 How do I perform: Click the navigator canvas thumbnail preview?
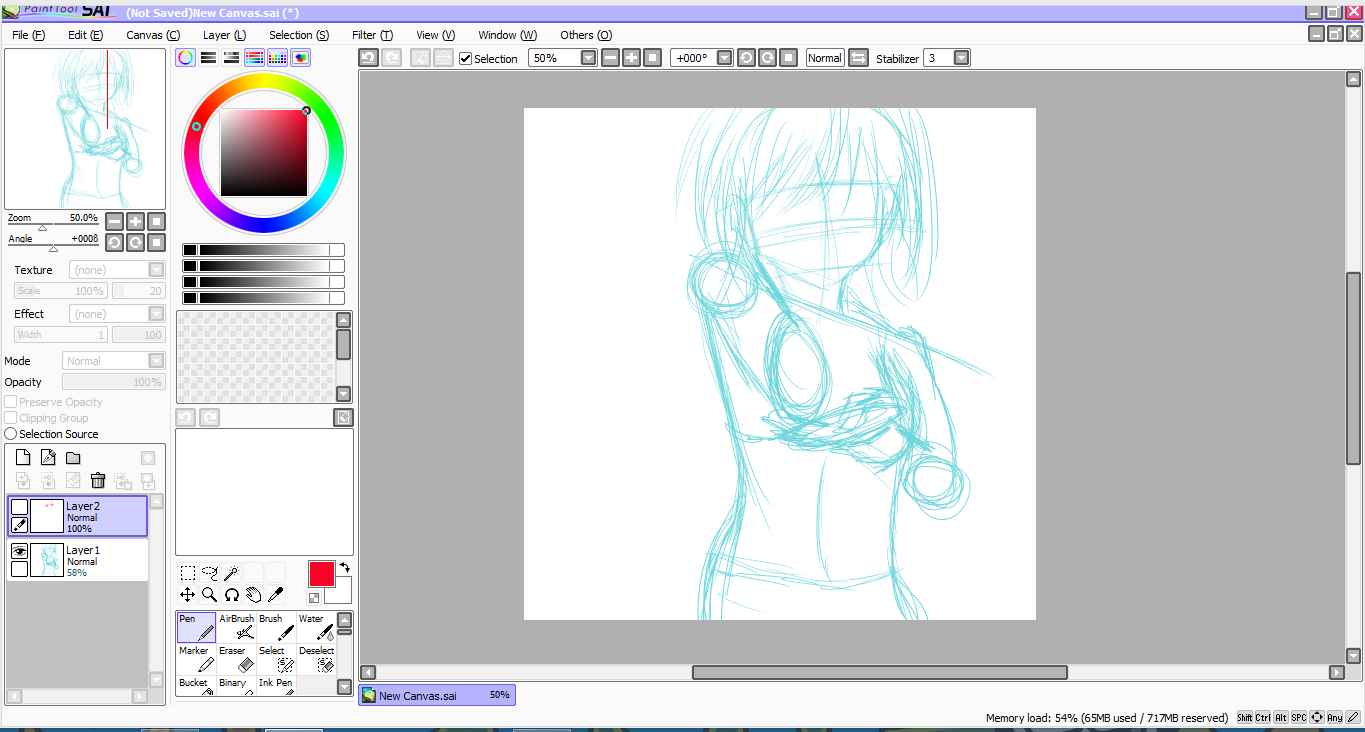[85, 128]
